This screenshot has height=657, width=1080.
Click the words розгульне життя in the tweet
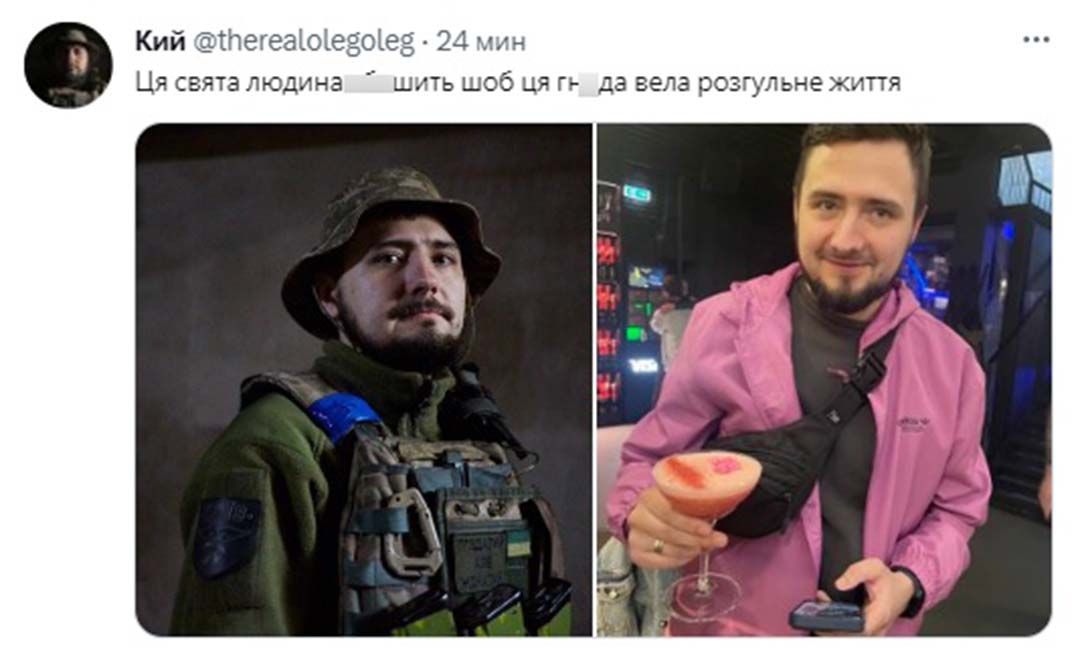799,83
